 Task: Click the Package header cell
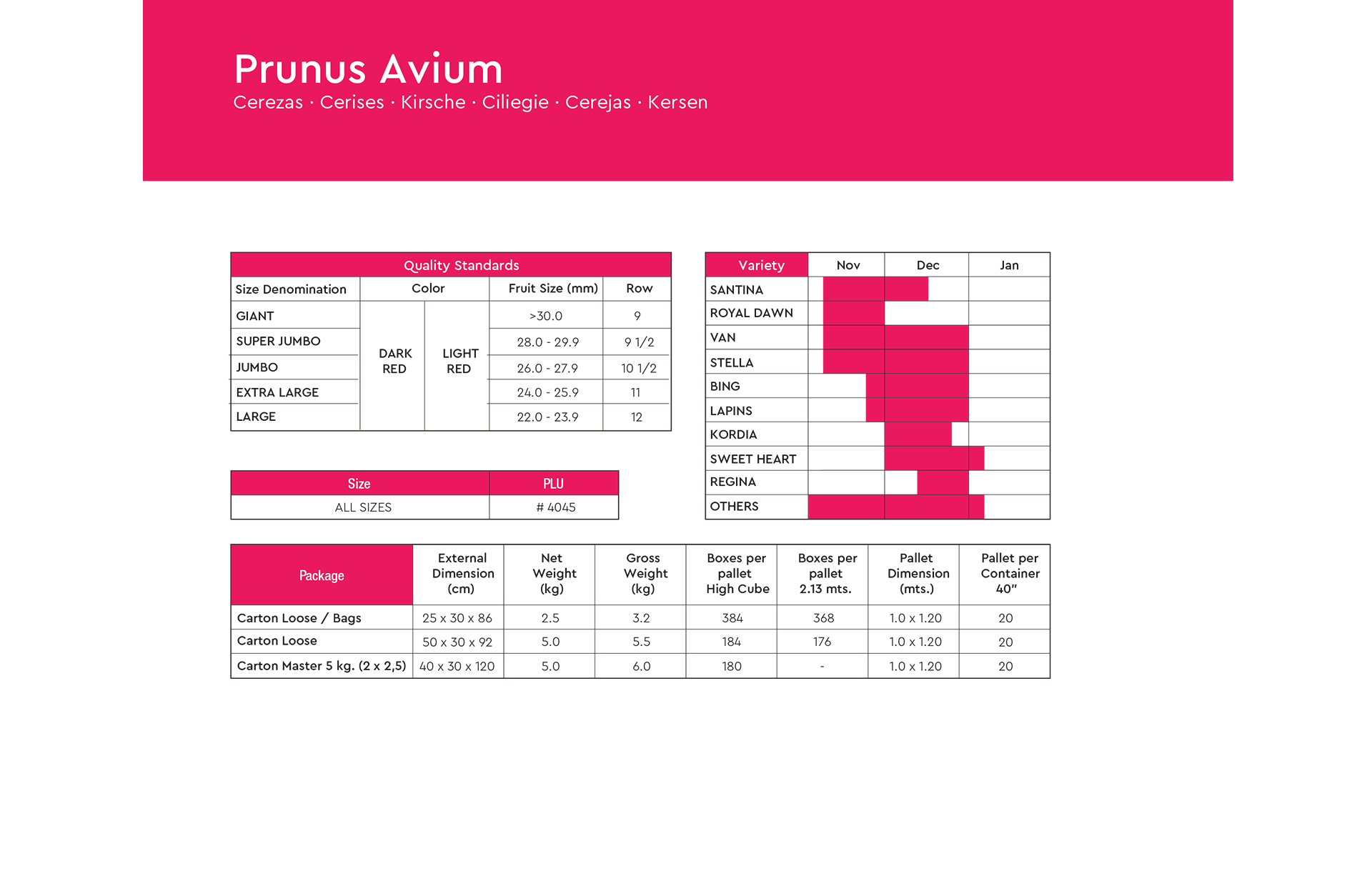coord(322,575)
